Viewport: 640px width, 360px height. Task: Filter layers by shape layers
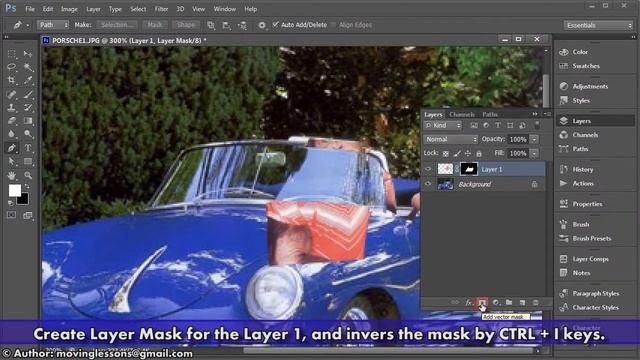tap(510, 126)
